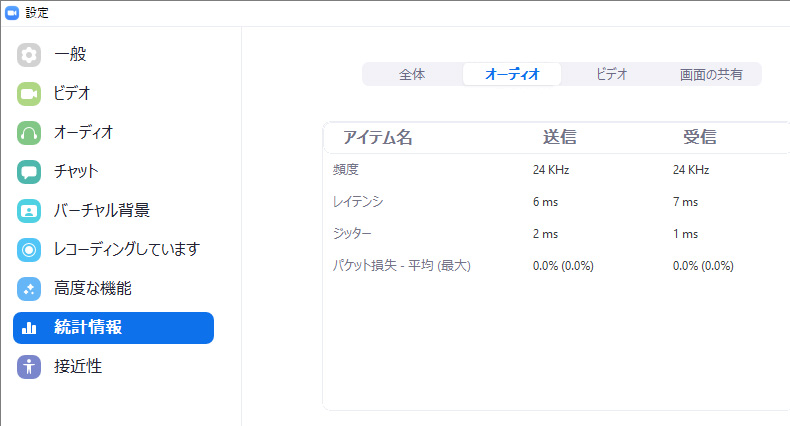This screenshot has width=790, height=426.
Task: Open the 画面の共有 statistics tab
Action: (711, 75)
